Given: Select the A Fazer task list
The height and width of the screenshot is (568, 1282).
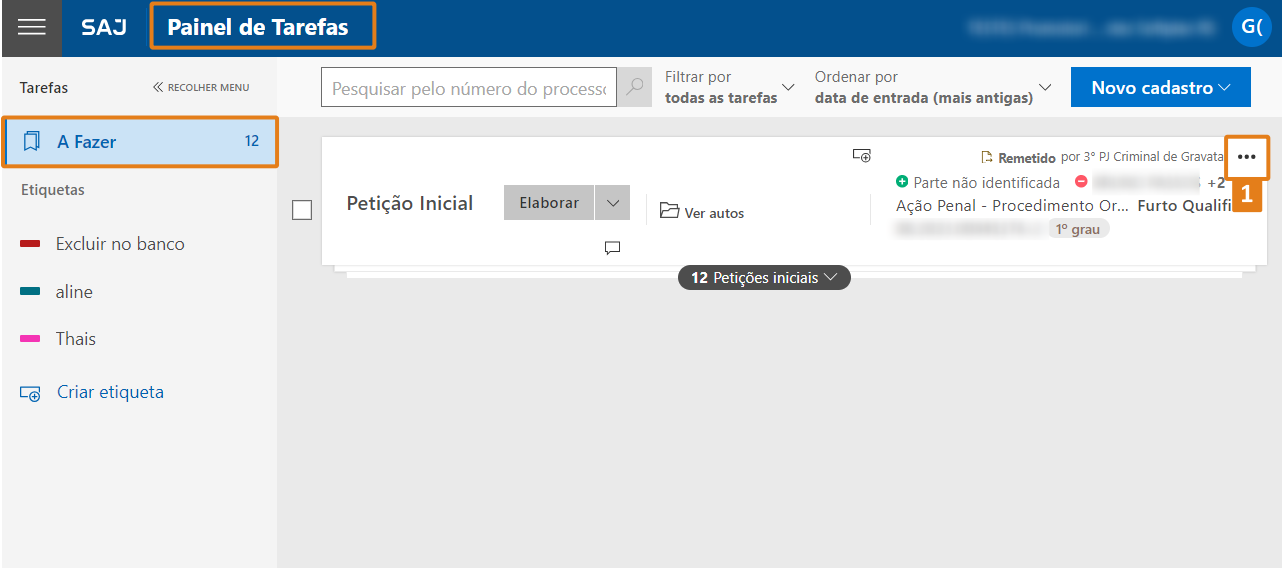Looking at the screenshot, I should [x=140, y=142].
